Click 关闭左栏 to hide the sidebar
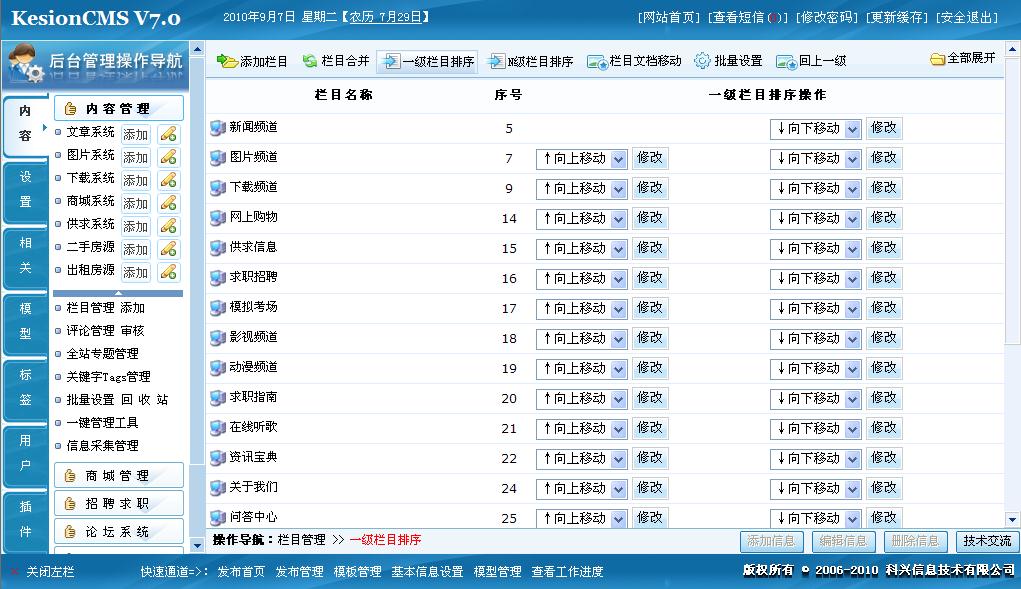Viewport: 1021px width, 589px height. pos(49,572)
